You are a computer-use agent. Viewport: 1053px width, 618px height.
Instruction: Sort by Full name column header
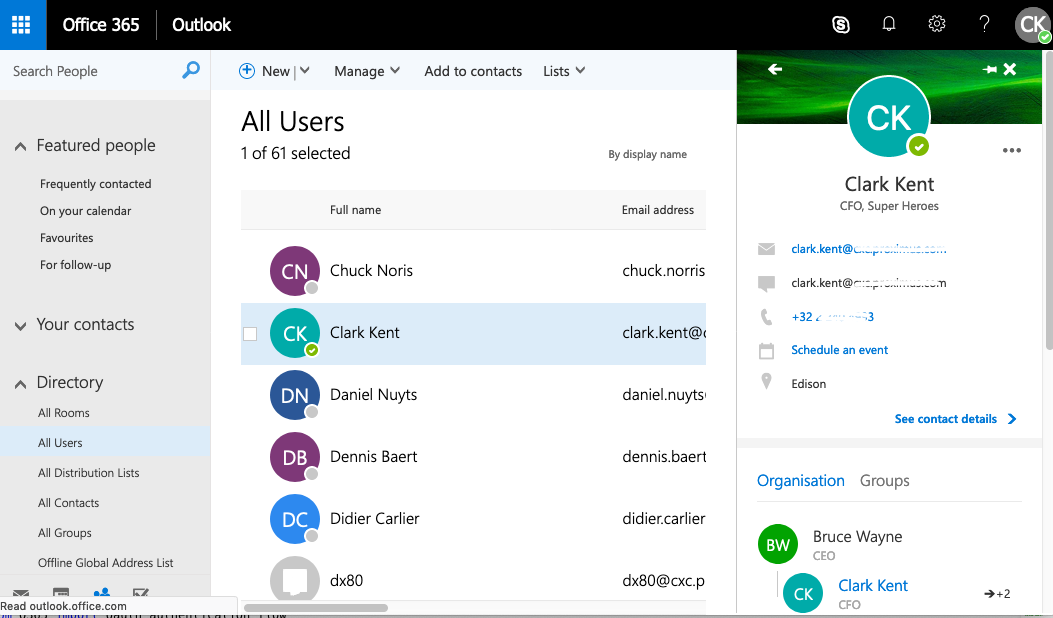[355, 210]
